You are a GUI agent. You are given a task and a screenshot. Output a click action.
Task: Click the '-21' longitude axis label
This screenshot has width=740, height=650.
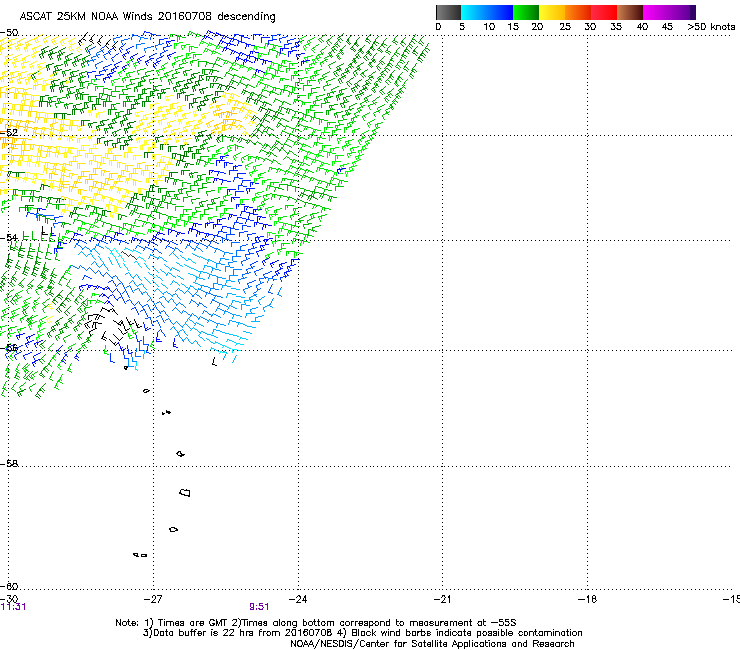(443, 599)
